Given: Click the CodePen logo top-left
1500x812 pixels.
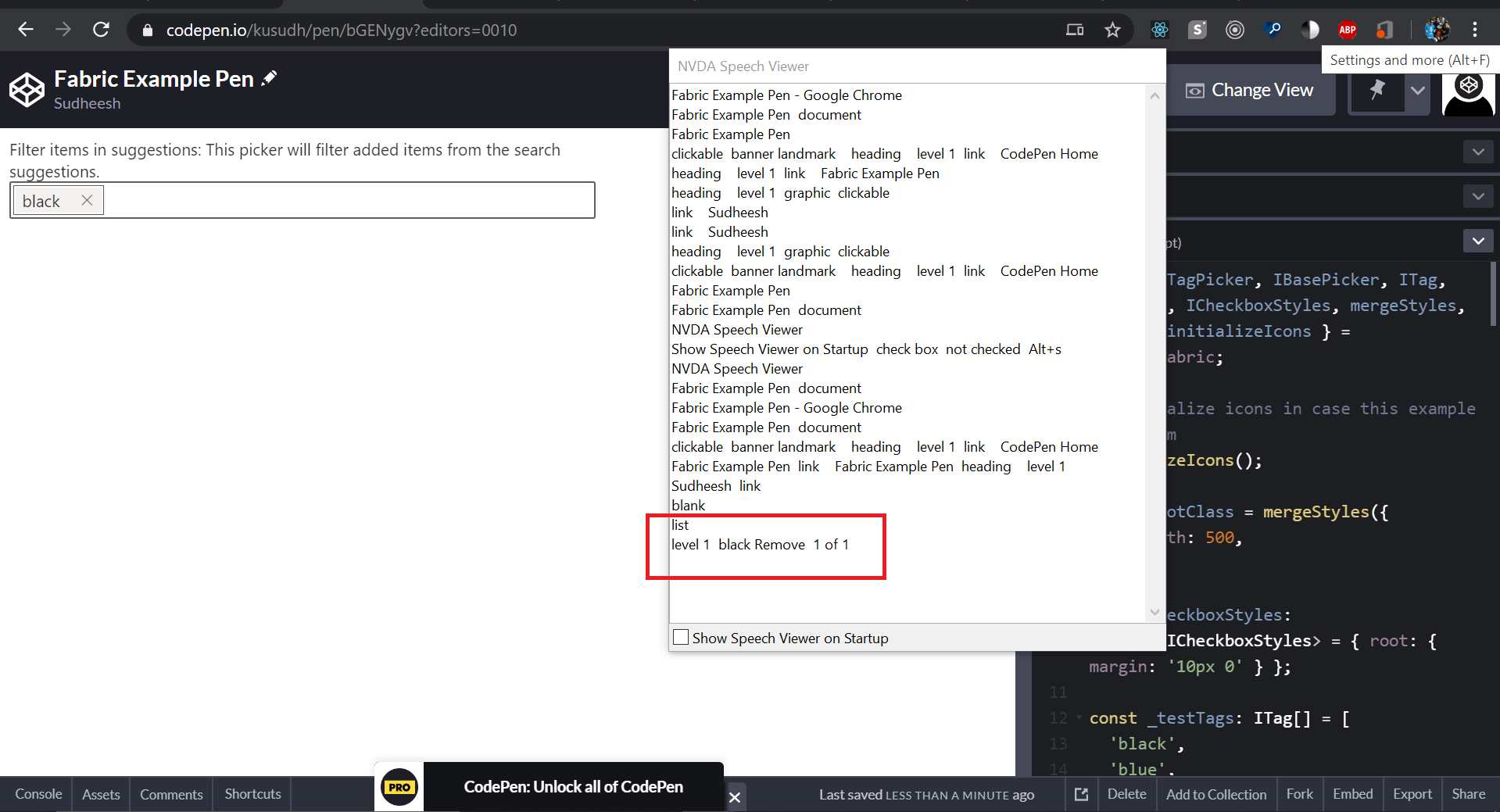Looking at the screenshot, I should pos(26,89).
